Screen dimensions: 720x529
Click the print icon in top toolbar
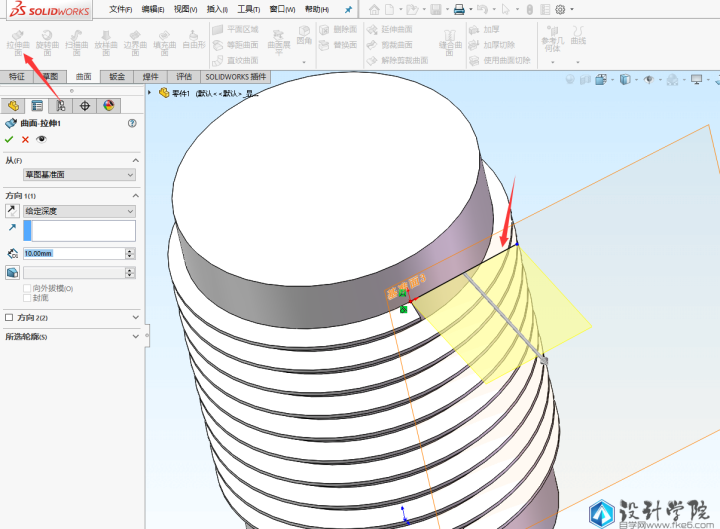coord(459,9)
